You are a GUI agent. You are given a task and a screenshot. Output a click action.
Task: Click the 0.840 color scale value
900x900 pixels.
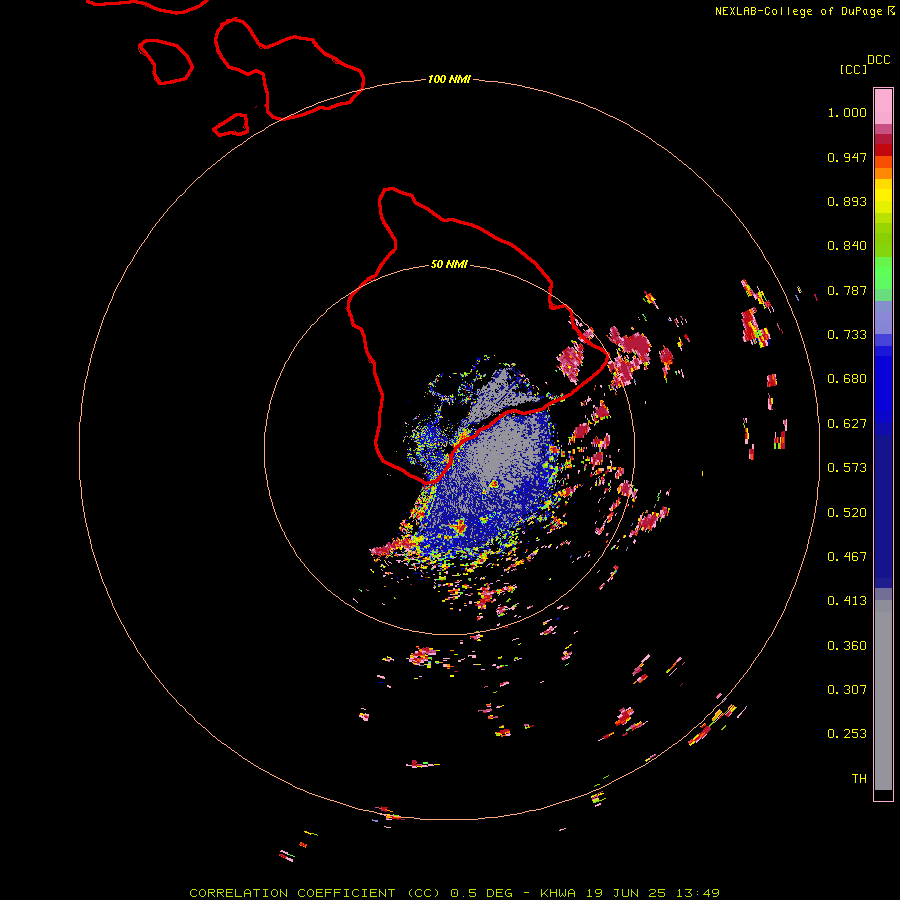coord(847,246)
